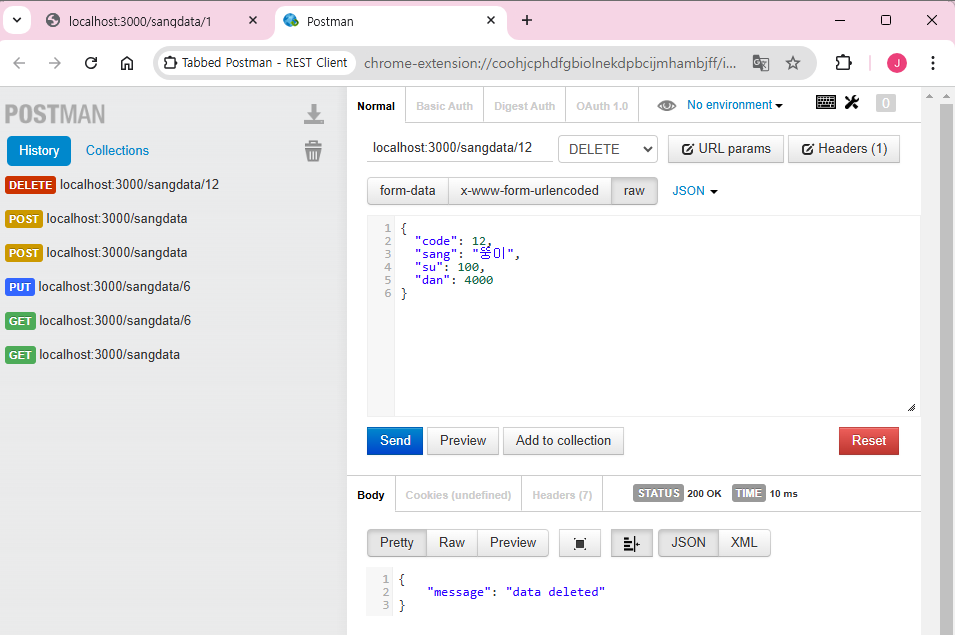The image size is (955, 635).
Task: Select x-www-form-urlencoded body type
Action: click(x=529, y=191)
